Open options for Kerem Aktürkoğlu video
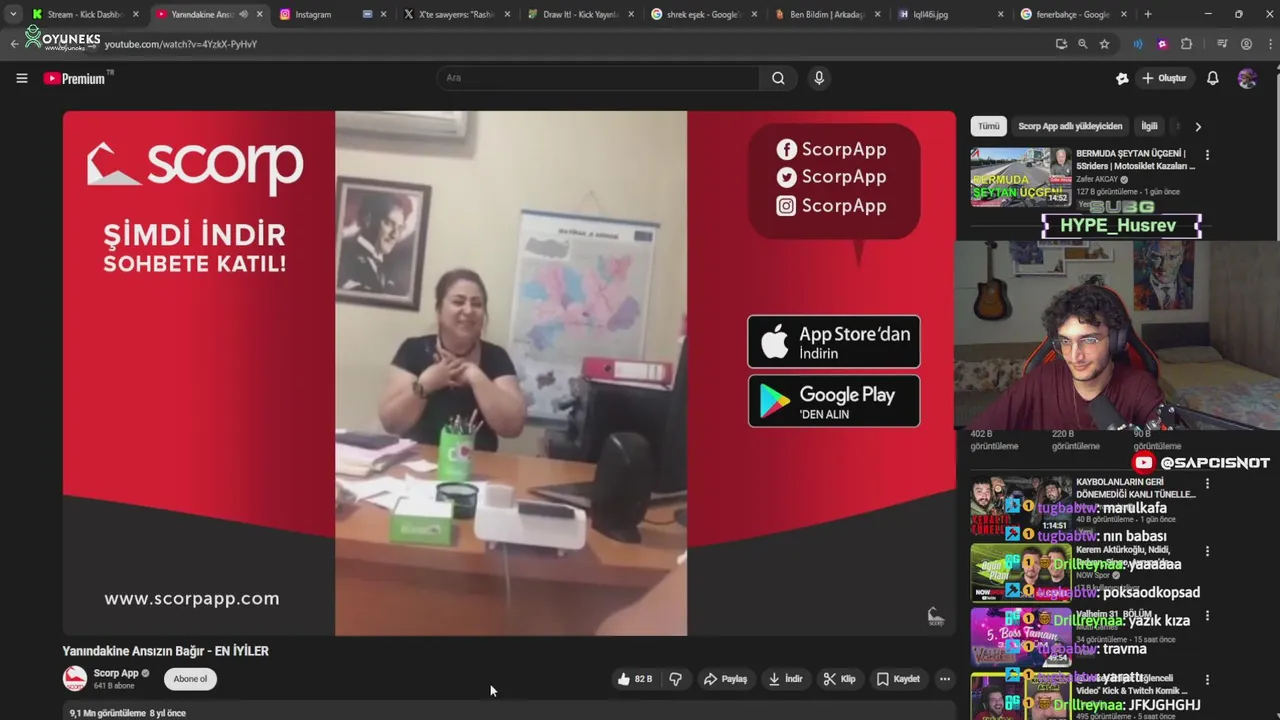Viewport: 1280px width, 720px height. (x=1207, y=551)
